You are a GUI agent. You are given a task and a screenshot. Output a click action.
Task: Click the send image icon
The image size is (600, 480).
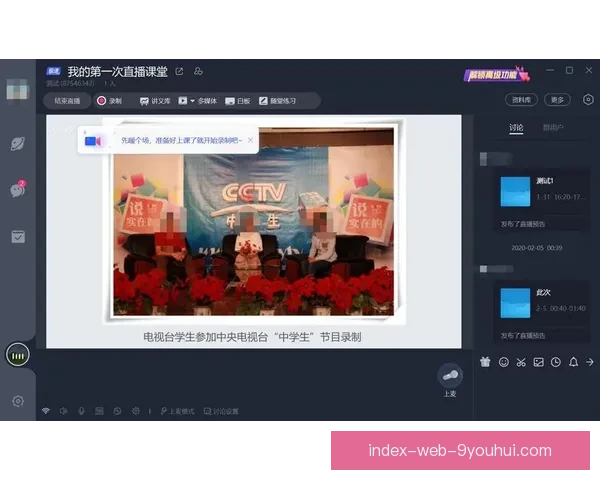(538, 362)
